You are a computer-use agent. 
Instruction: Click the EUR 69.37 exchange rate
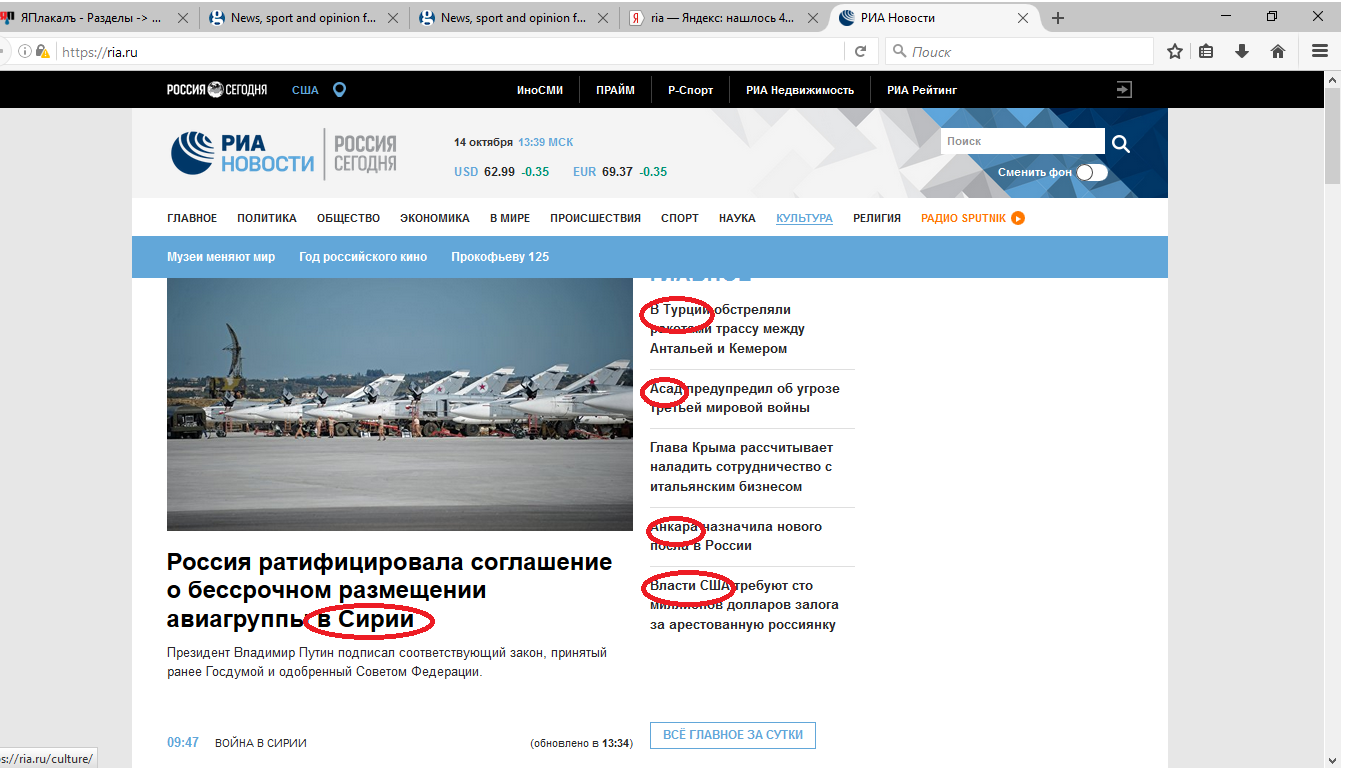pyautogui.click(x=620, y=172)
